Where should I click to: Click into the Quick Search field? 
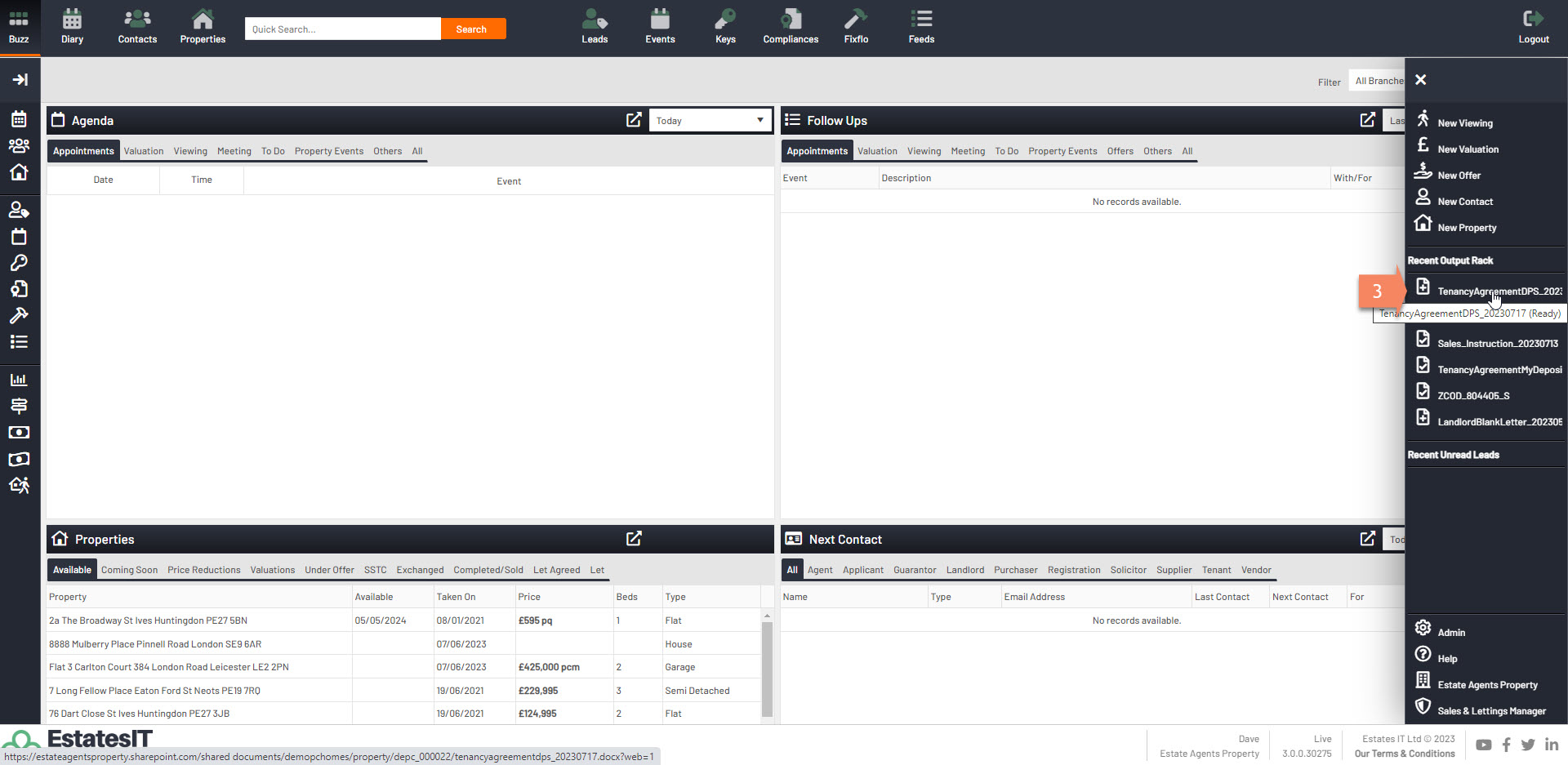tap(342, 29)
